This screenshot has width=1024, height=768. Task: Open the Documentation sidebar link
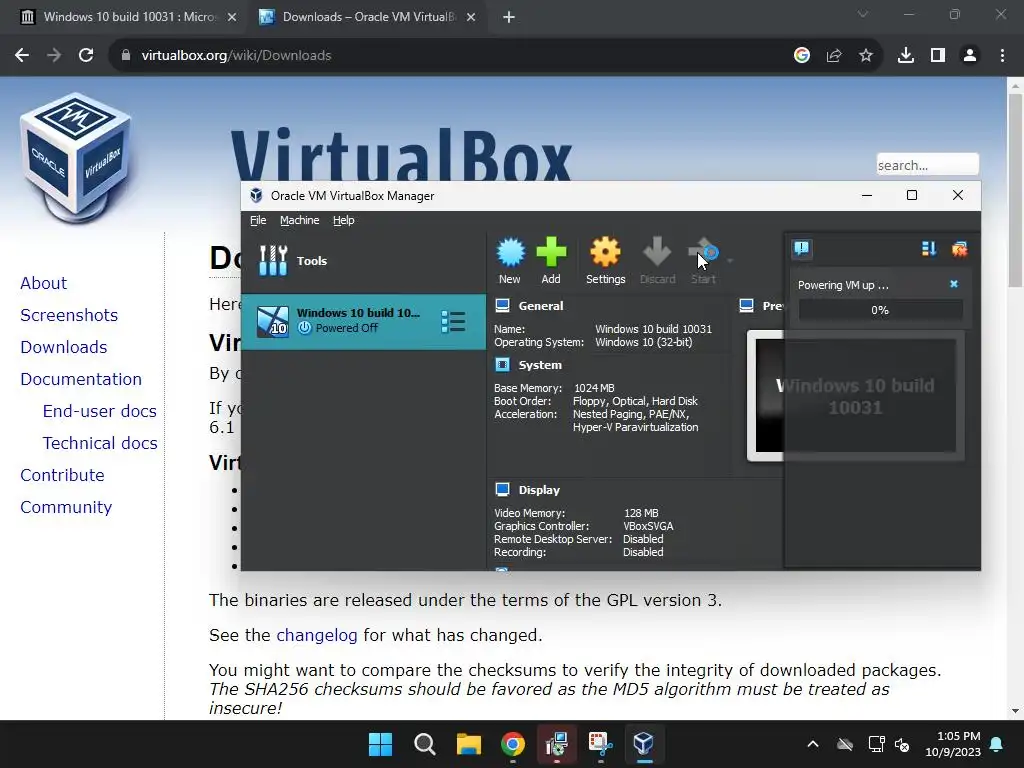pos(81,379)
